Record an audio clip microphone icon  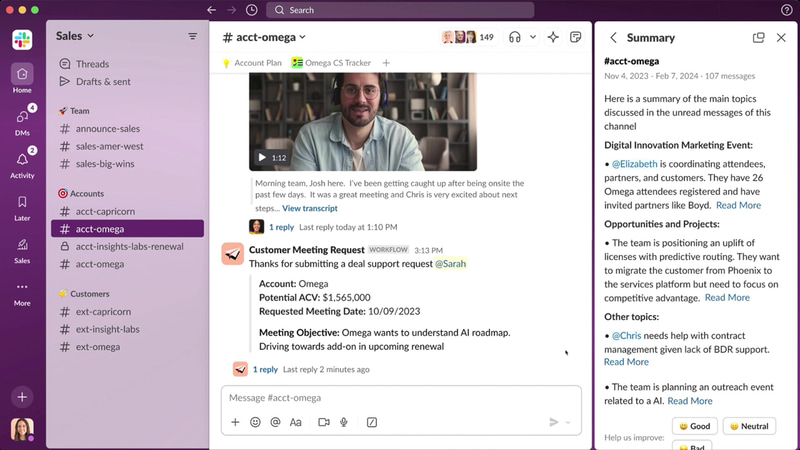pyautogui.click(x=344, y=422)
